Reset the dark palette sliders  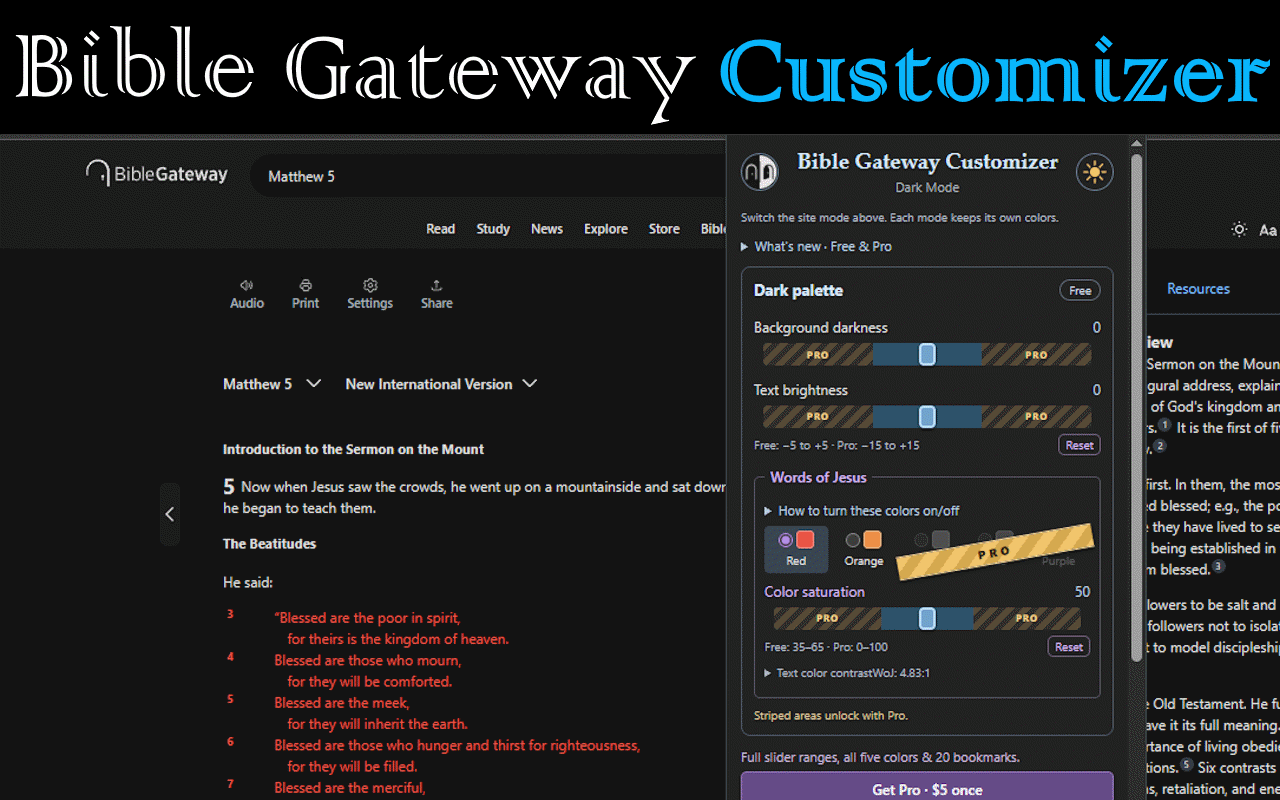click(1079, 445)
